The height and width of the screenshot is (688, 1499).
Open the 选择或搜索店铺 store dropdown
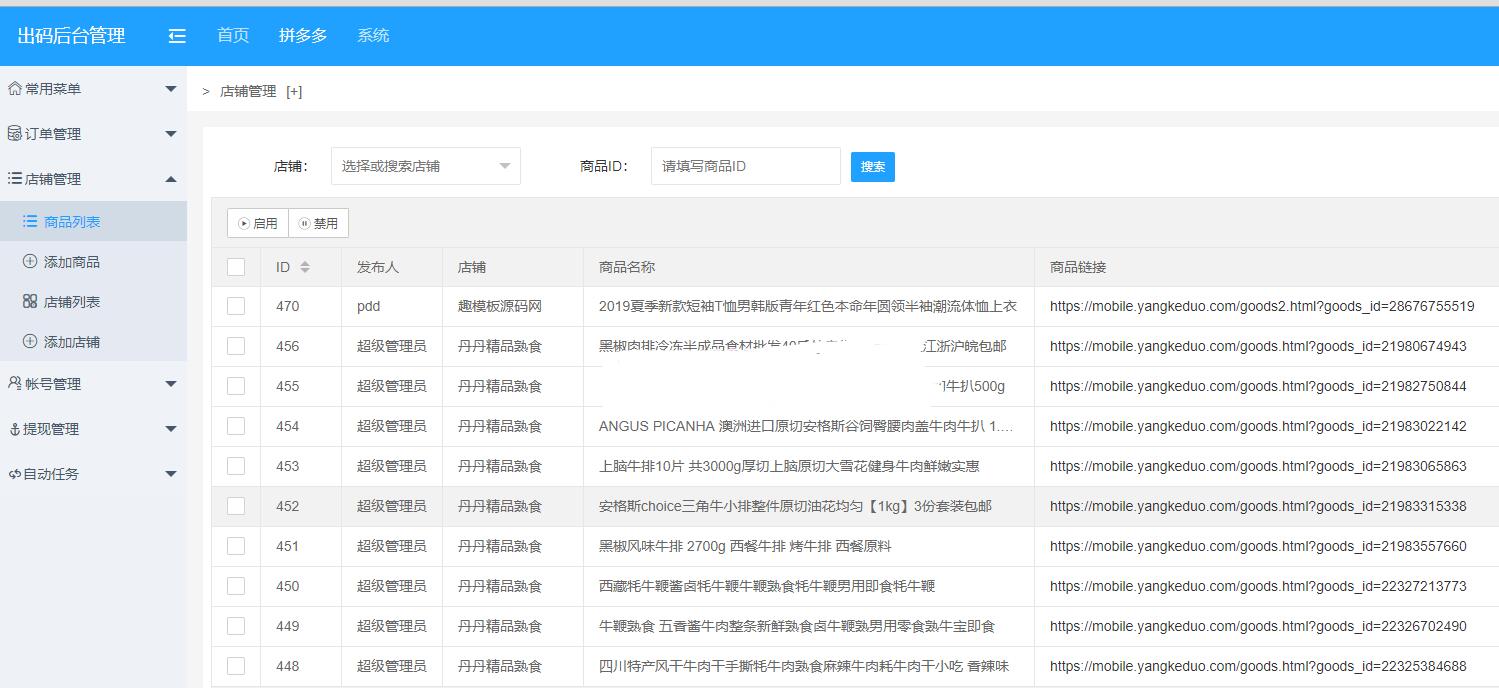click(425, 165)
